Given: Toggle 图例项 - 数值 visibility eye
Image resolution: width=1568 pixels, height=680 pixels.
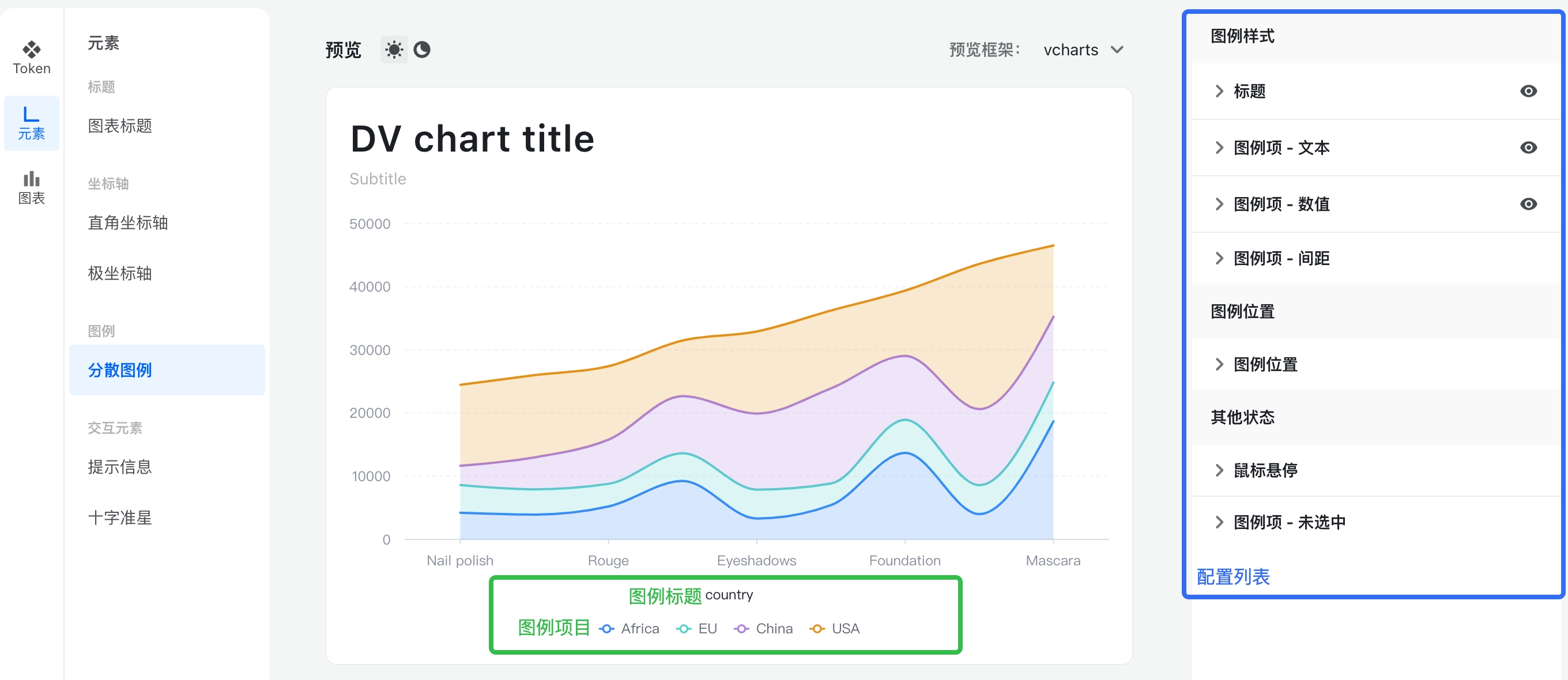Looking at the screenshot, I should point(1528,205).
